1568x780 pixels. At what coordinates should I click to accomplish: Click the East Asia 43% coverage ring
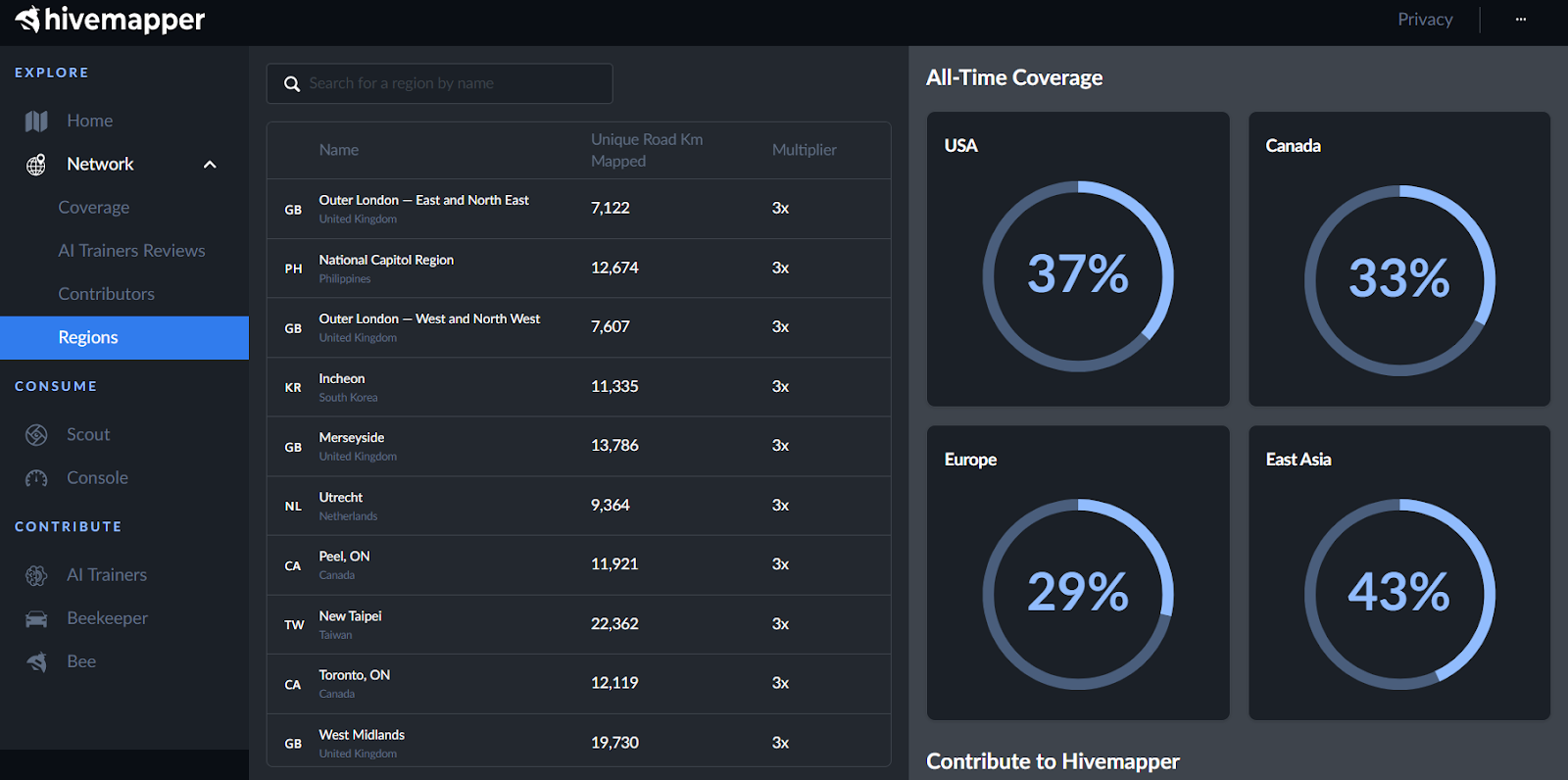1399,594
